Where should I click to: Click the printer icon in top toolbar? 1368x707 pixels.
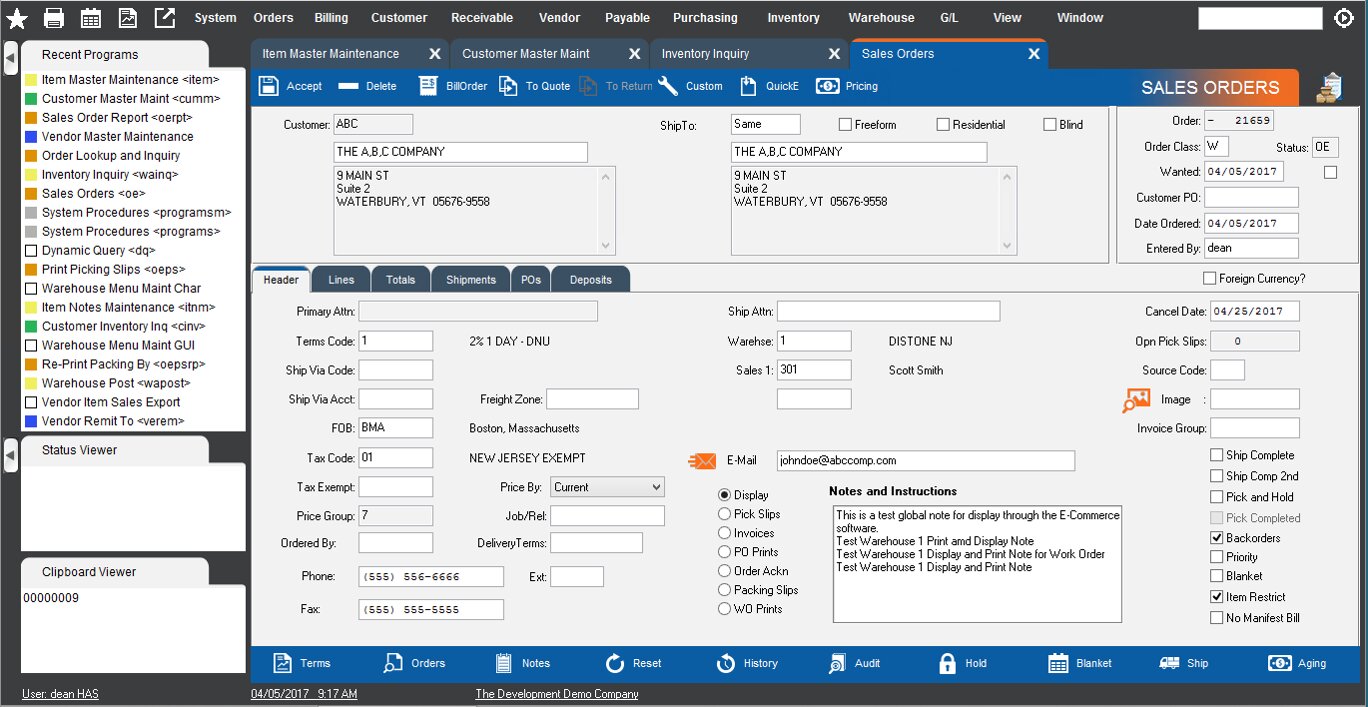click(54, 18)
